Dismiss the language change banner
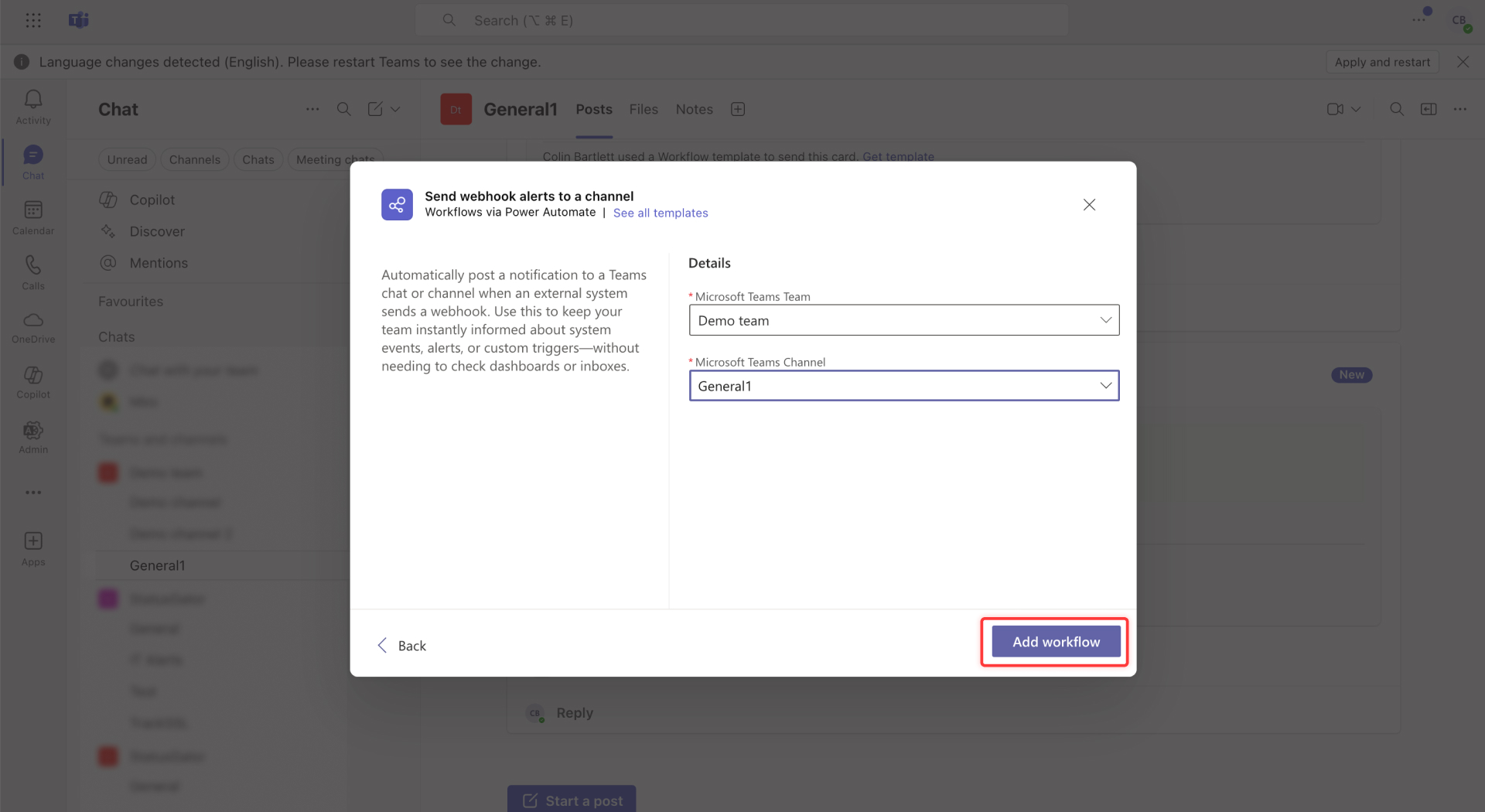The height and width of the screenshot is (812, 1485). point(1463,62)
